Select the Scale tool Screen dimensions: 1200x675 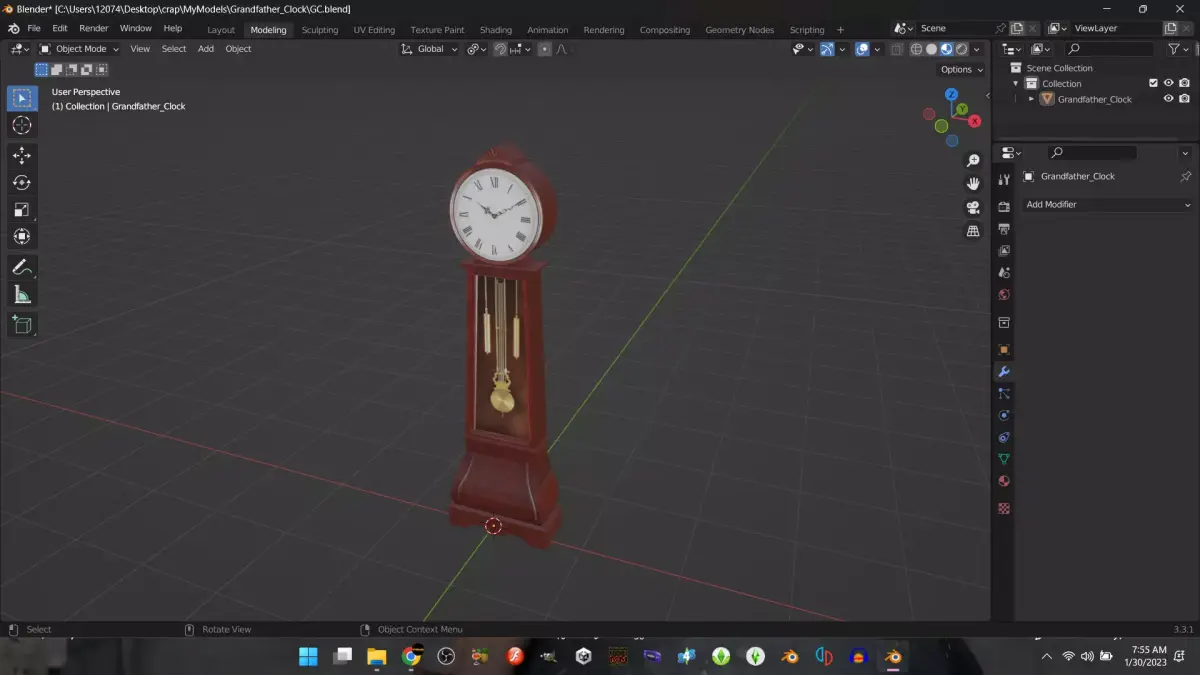click(22, 210)
